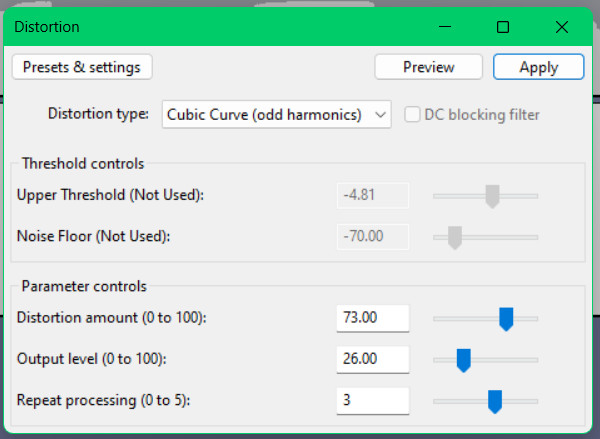Click the chevron arrow beside Cubic Curve
600x439 pixels.
(380, 115)
